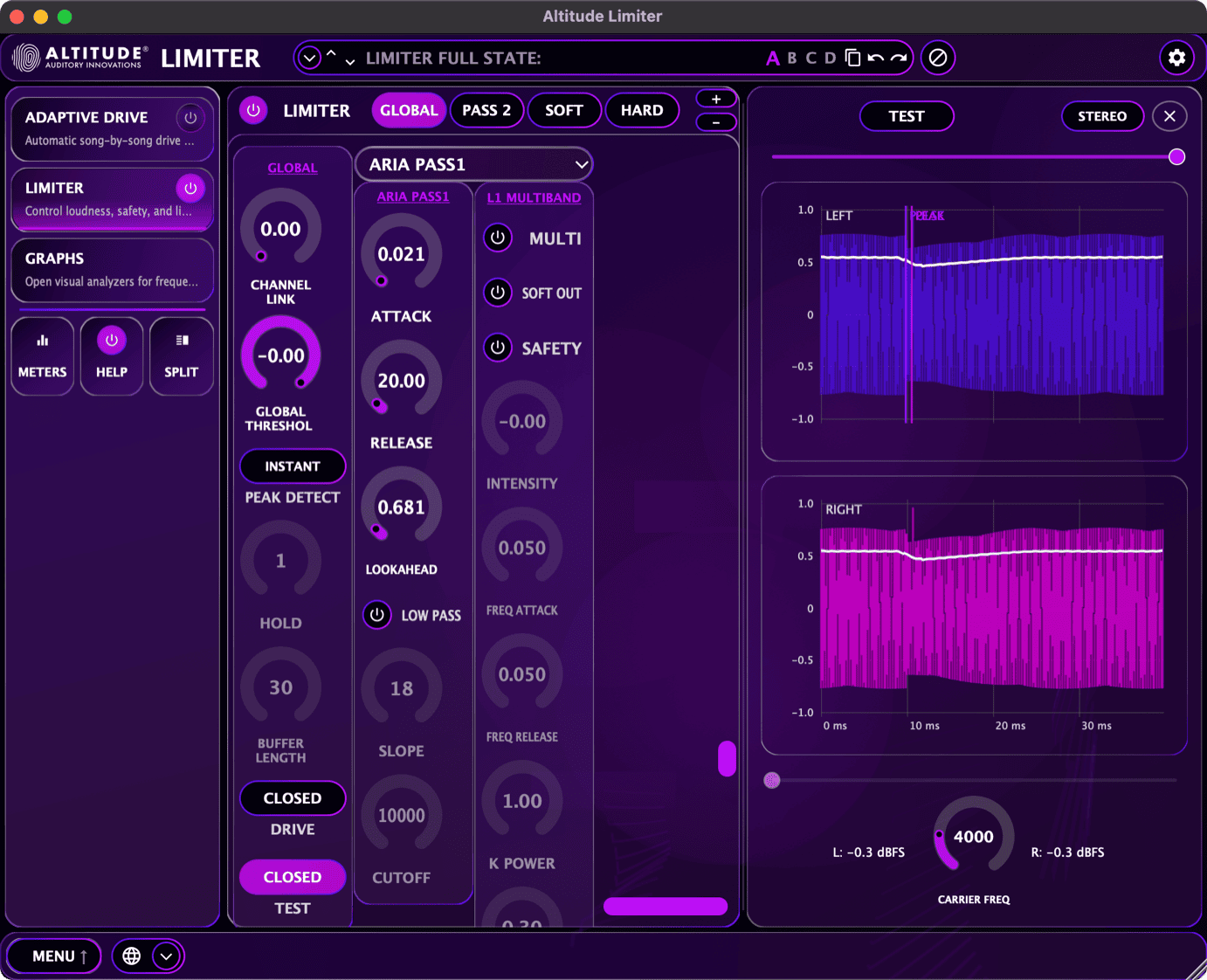Image resolution: width=1207 pixels, height=980 pixels.
Task: Switch to the Hard tab
Action: click(x=642, y=110)
